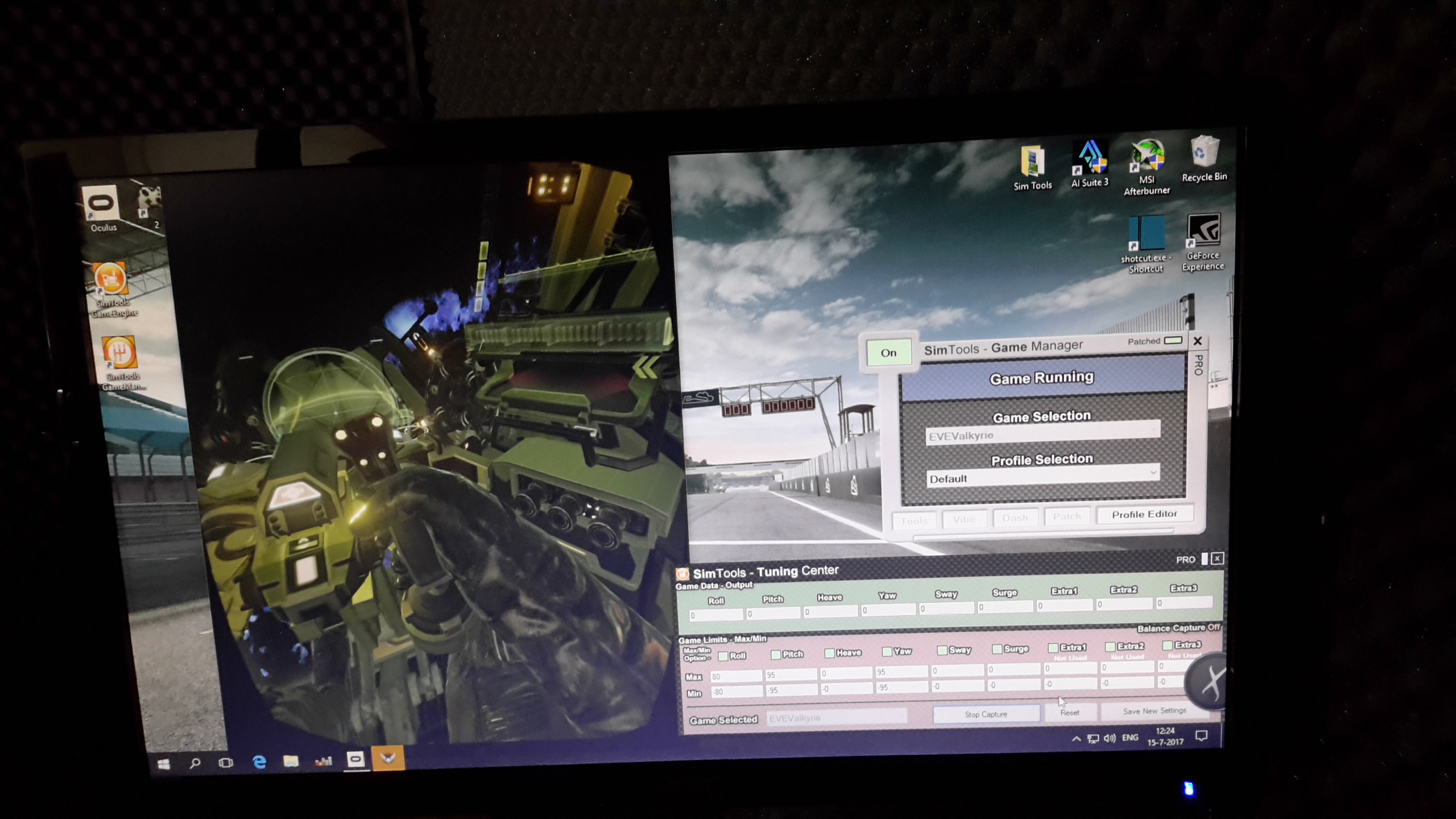Viewport: 1456px width, 819px height.
Task: Open the Windows Start menu
Action: tap(164, 764)
